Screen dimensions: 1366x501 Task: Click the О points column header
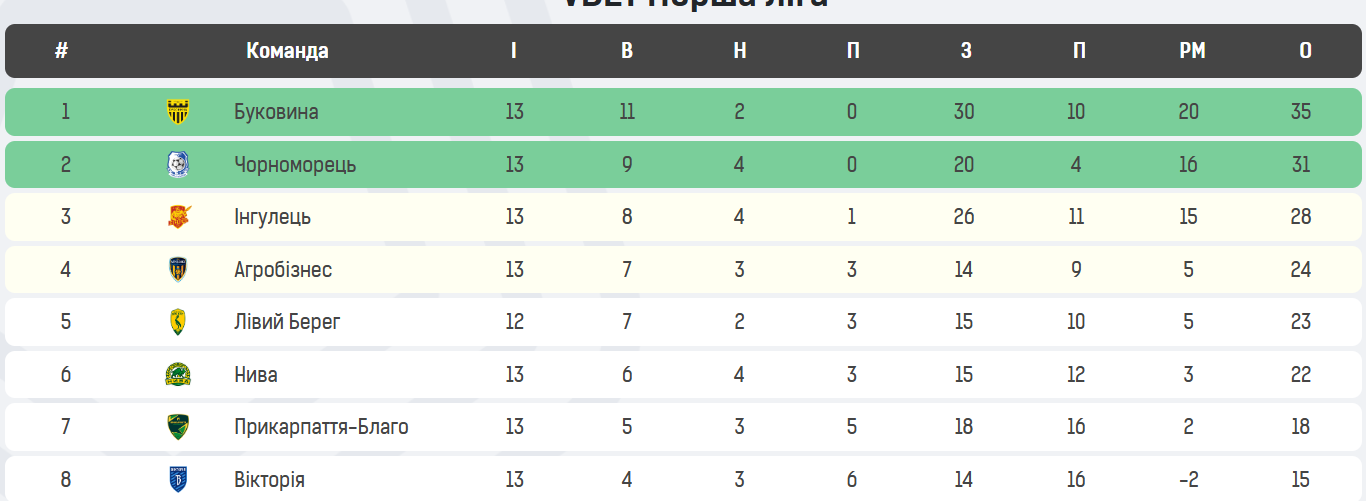pyautogui.click(x=1305, y=51)
